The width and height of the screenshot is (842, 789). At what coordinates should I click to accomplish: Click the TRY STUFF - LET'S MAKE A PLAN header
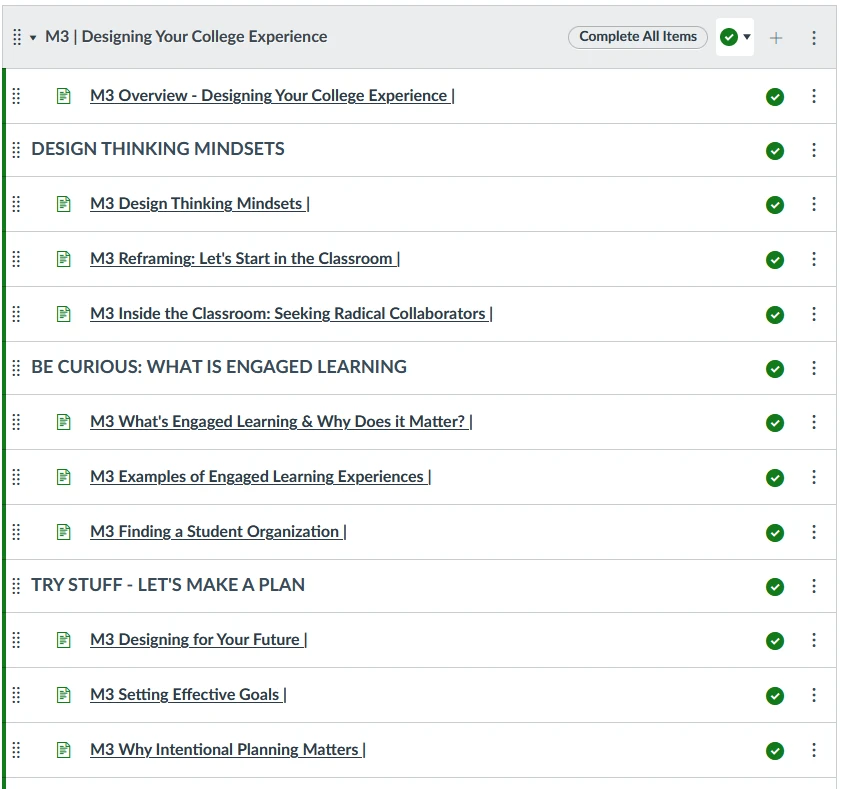(168, 585)
